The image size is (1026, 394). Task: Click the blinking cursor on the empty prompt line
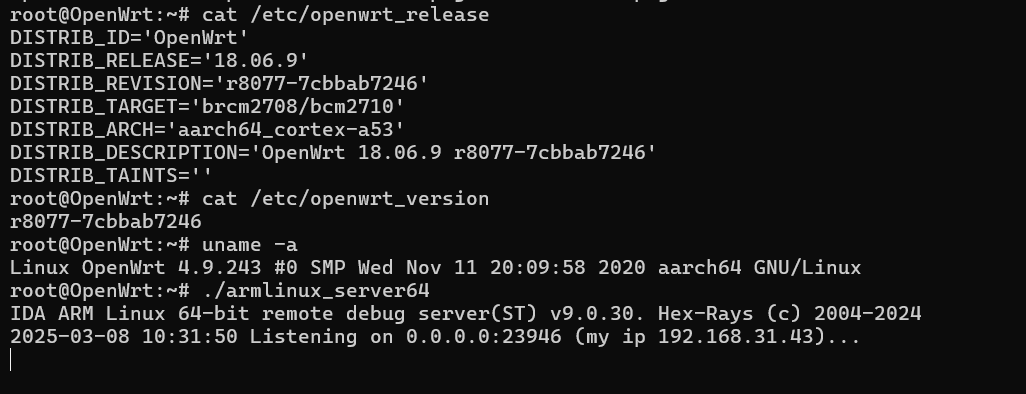click(x=11, y=359)
